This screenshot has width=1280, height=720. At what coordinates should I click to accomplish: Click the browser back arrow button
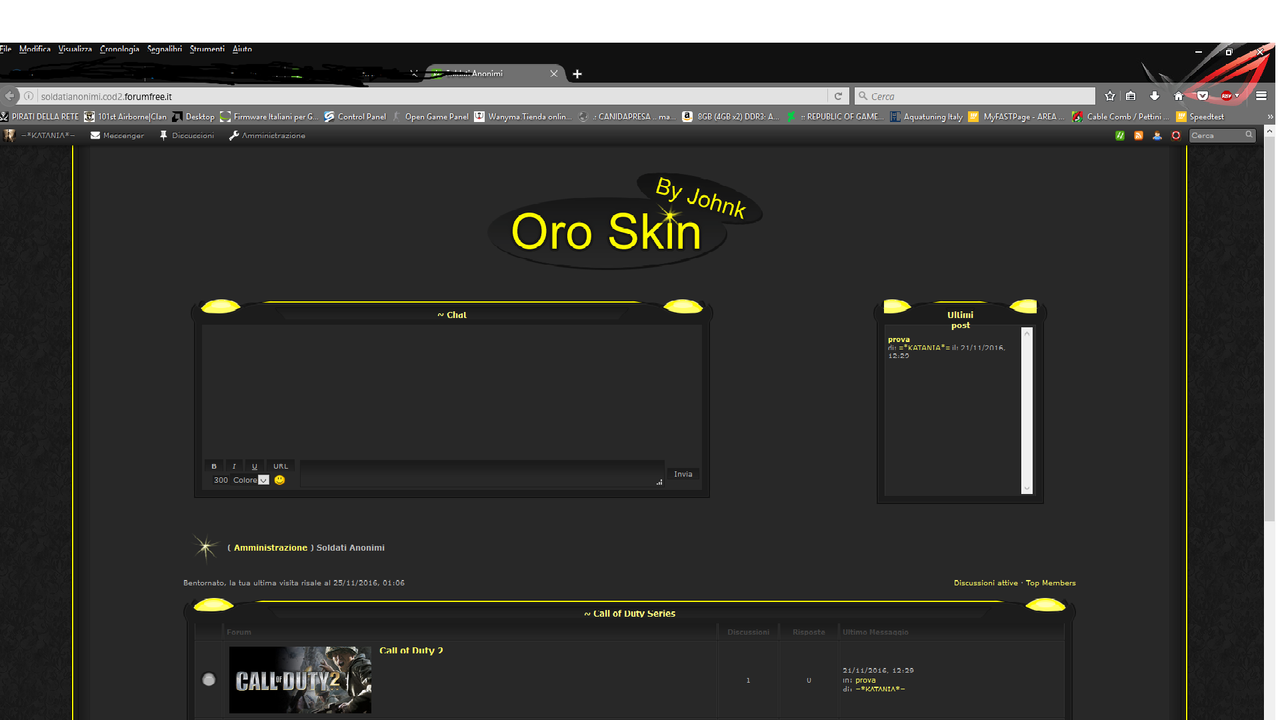[10, 96]
